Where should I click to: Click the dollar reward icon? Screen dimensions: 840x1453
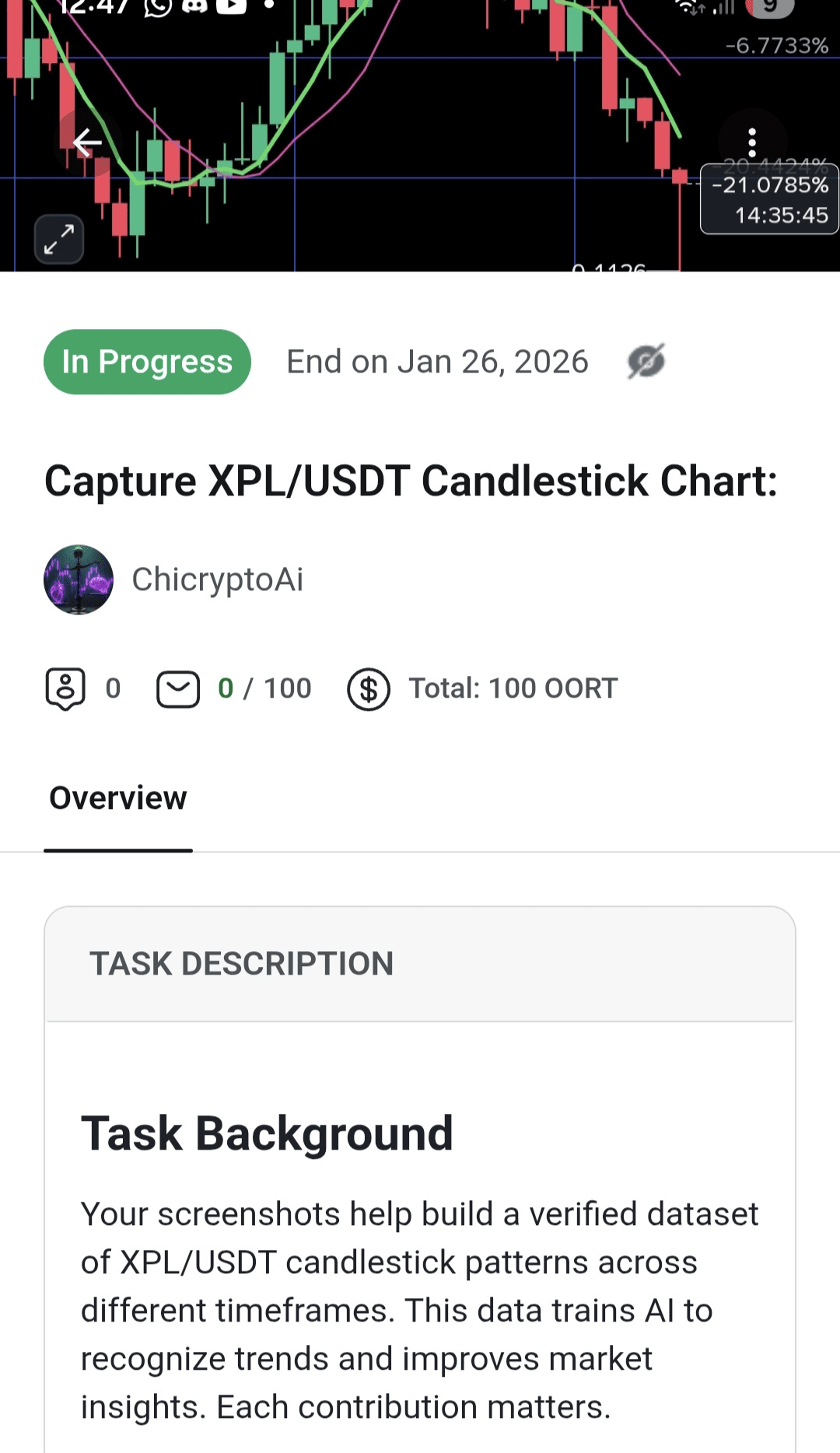(x=369, y=689)
